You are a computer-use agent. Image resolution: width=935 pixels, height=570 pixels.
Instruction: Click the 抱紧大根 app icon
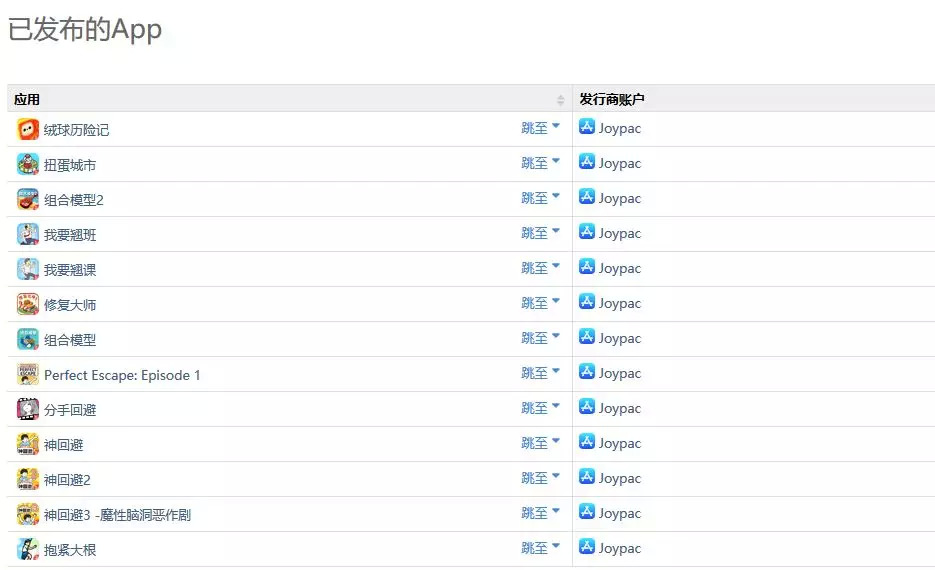(x=28, y=549)
